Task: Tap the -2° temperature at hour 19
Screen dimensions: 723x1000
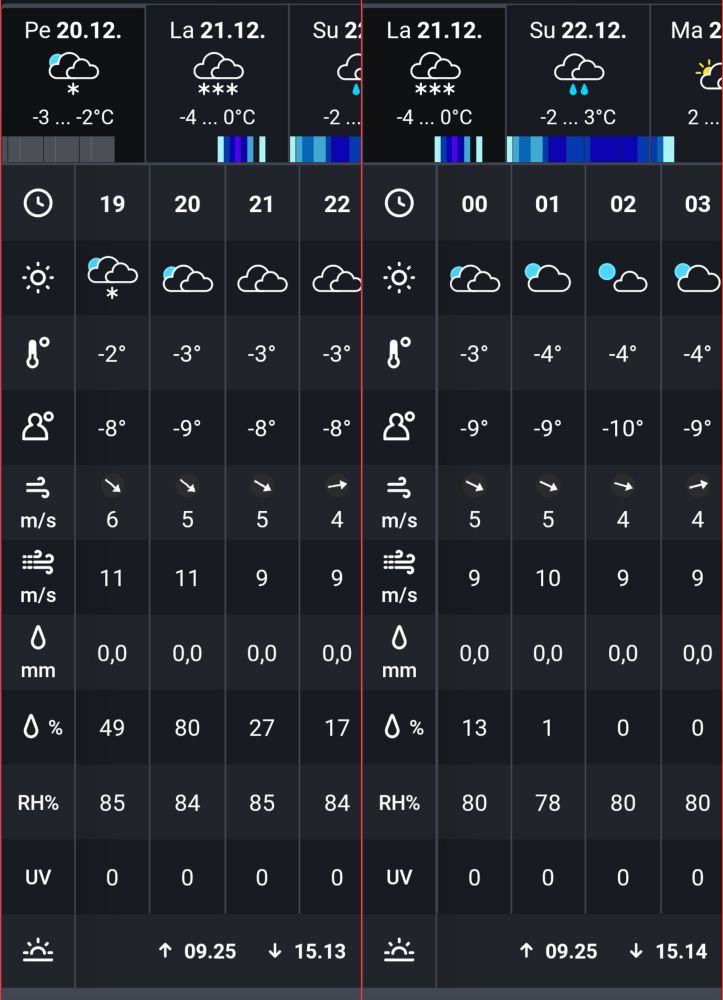Action: [112, 353]
